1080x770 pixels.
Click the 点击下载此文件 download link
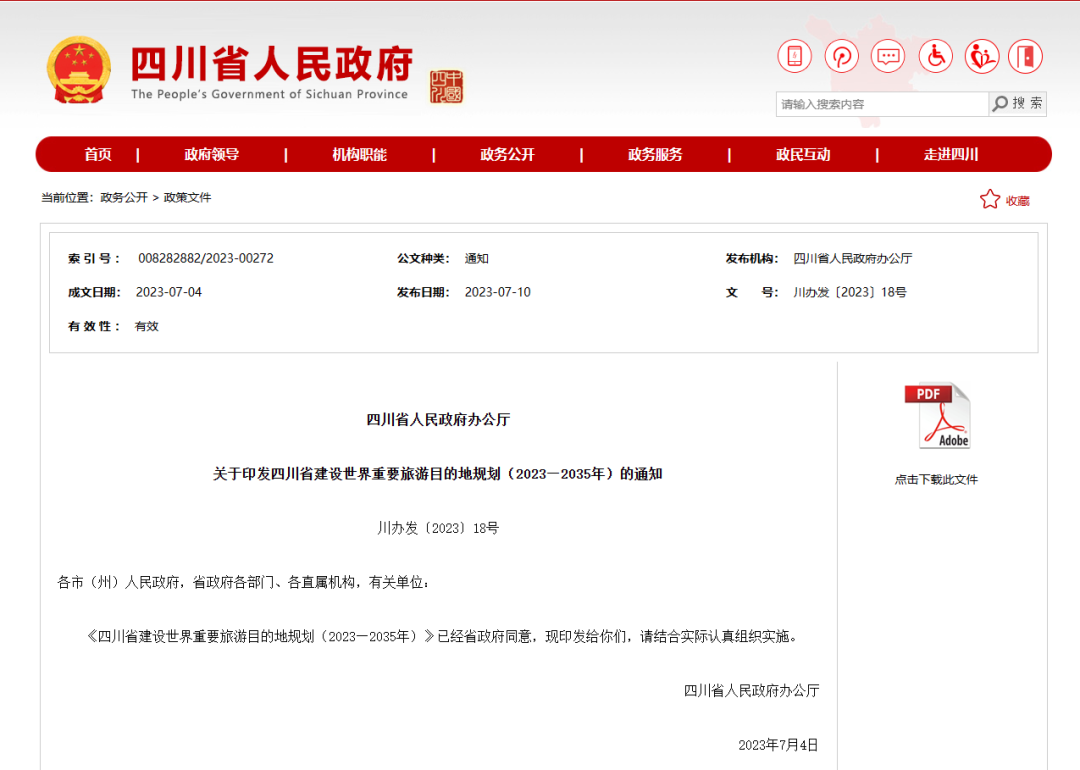click(x=936, y=480)
